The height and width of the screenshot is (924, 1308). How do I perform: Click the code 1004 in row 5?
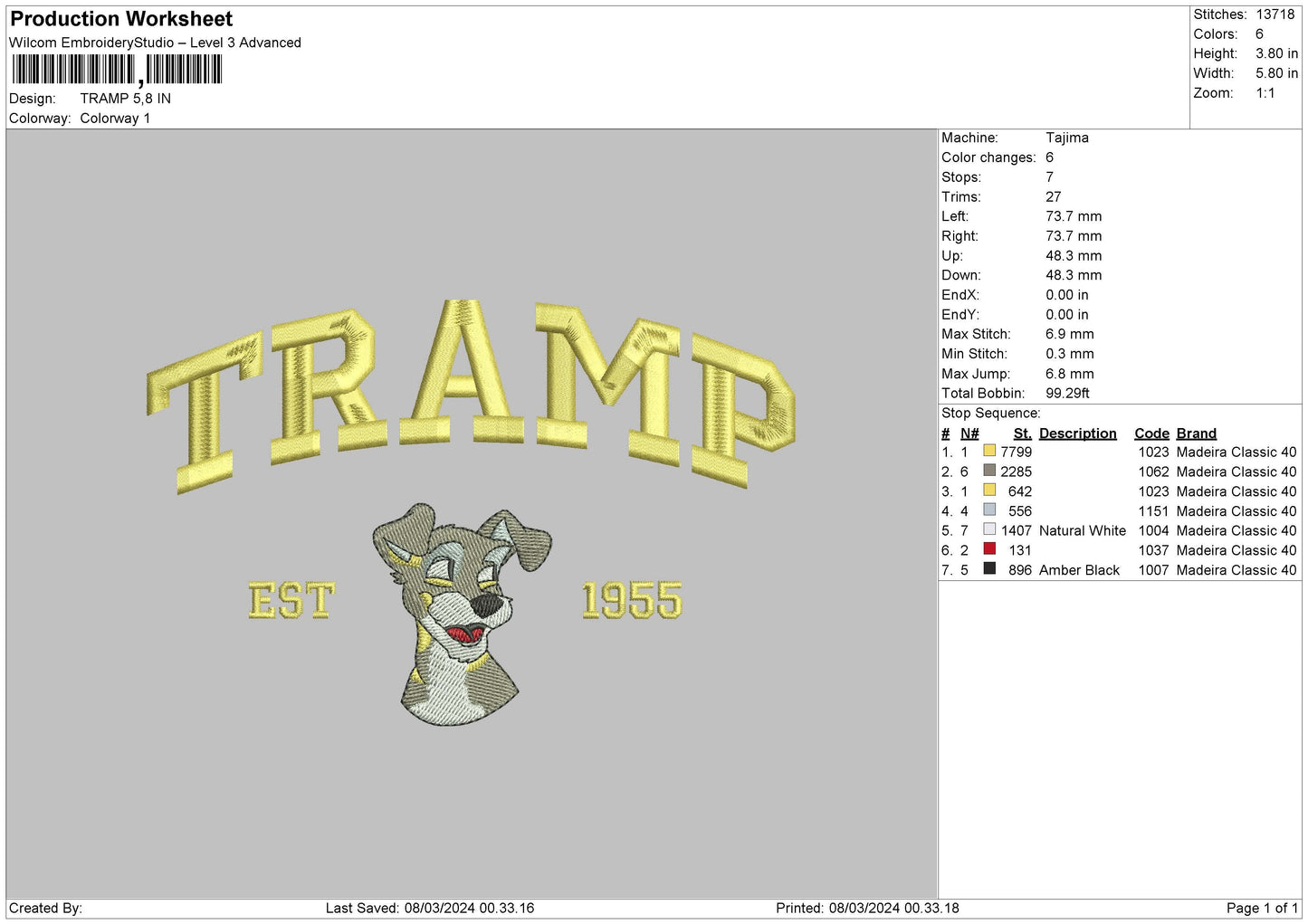[1153, 530]
